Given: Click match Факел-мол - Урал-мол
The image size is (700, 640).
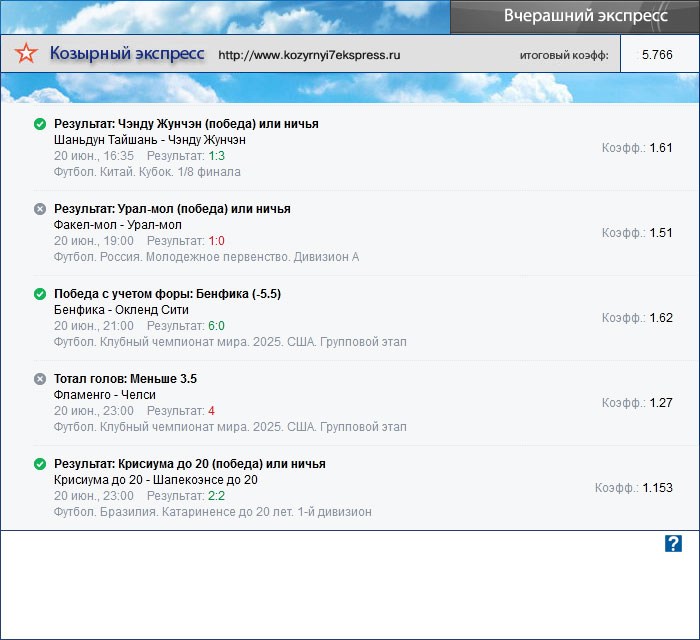Looking at the screenshot, I should coord(118,224).
